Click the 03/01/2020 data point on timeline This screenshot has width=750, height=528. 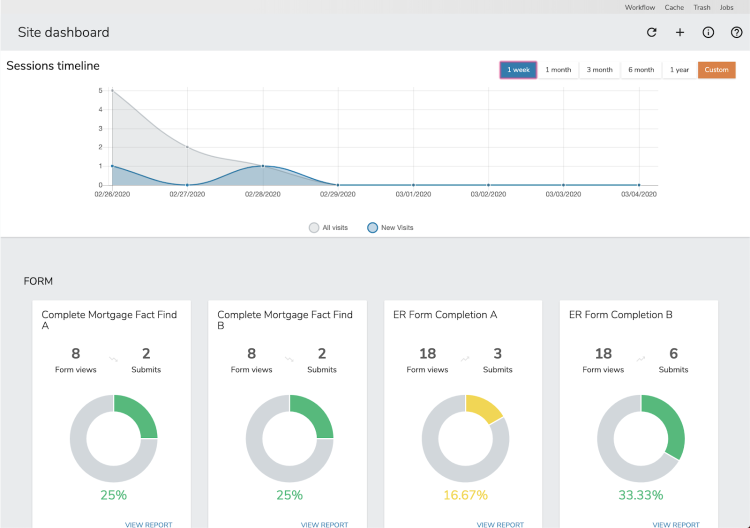[413, 185]
